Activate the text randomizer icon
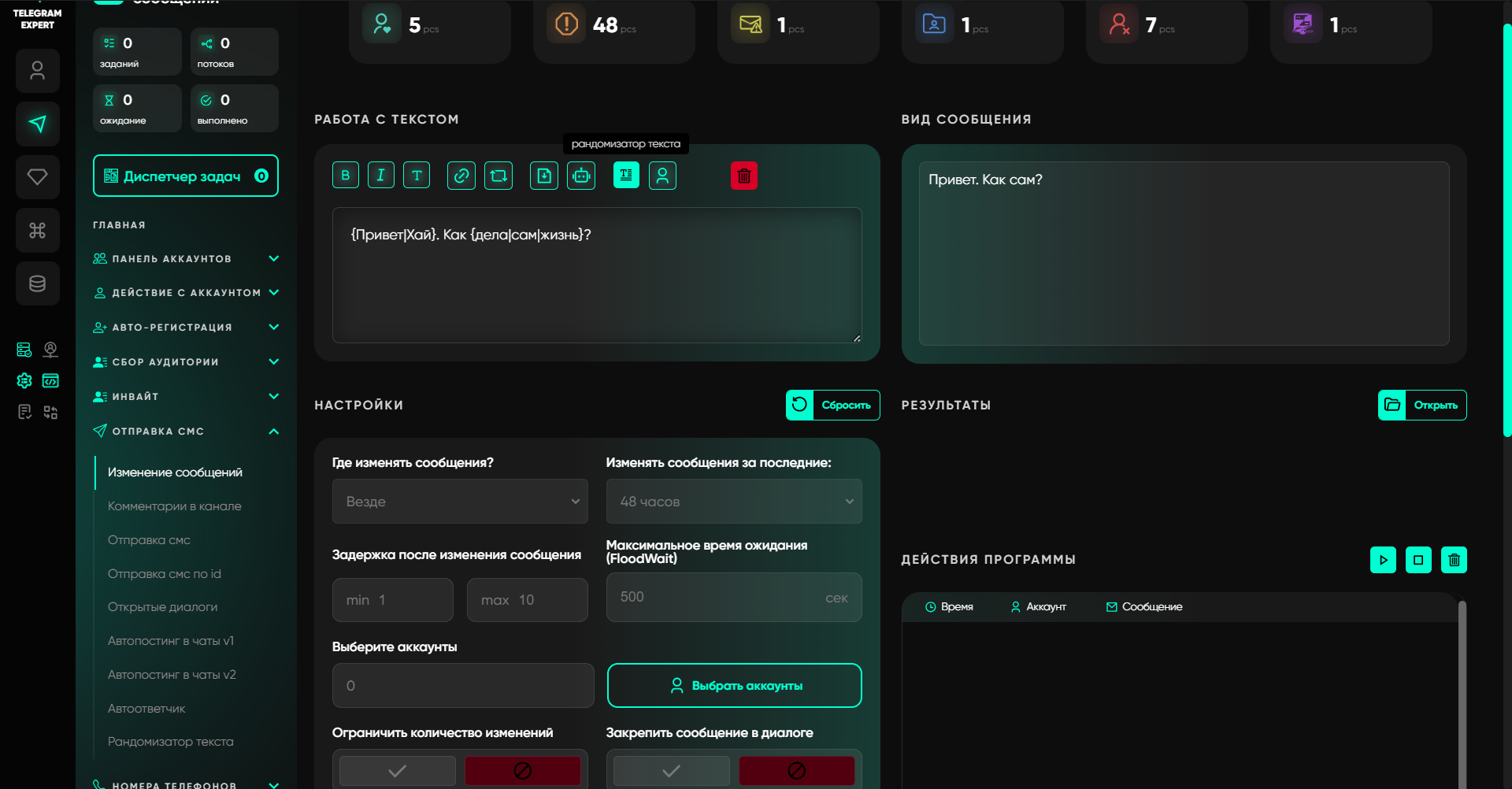 (x=626, y=176)
